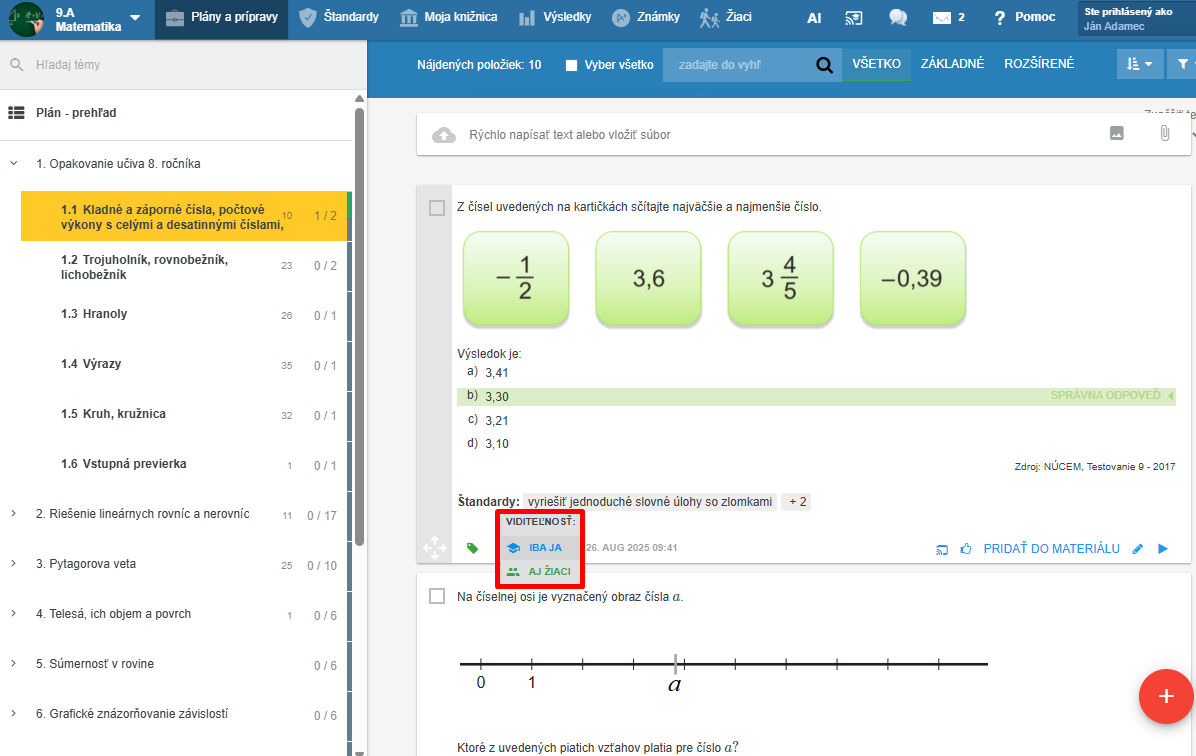
Task: Click the insert image icon in quick-write box
Action: point(1117,134)
